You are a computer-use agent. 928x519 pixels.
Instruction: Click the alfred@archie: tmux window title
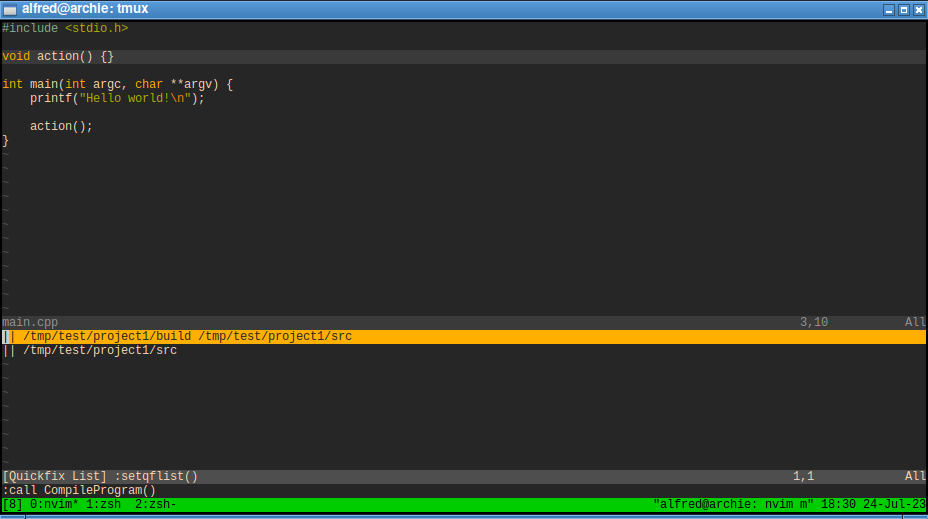pos(85,9)
